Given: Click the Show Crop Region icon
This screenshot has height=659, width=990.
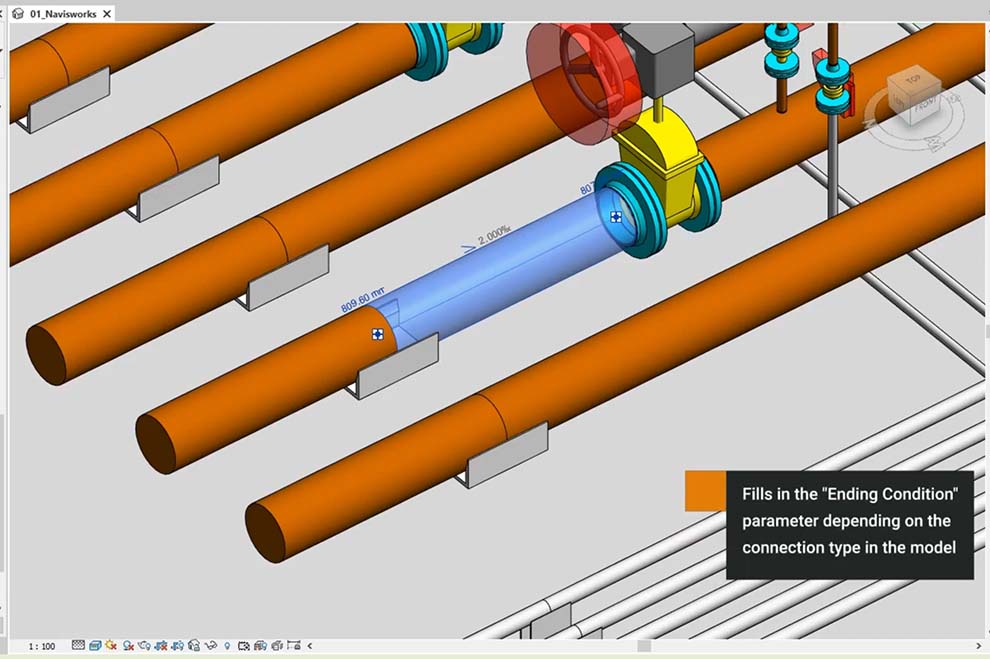Looking at the screenshot, I should click(x=178, y=646).
